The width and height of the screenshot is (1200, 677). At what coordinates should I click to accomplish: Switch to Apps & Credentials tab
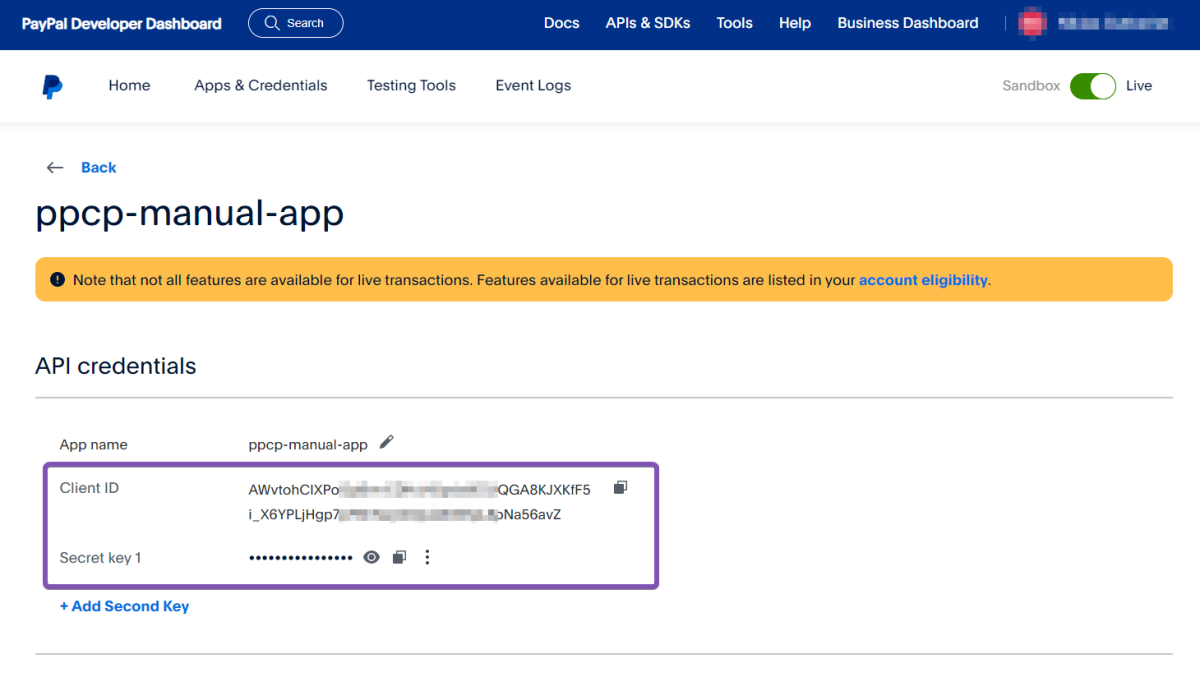pos(260,86)
